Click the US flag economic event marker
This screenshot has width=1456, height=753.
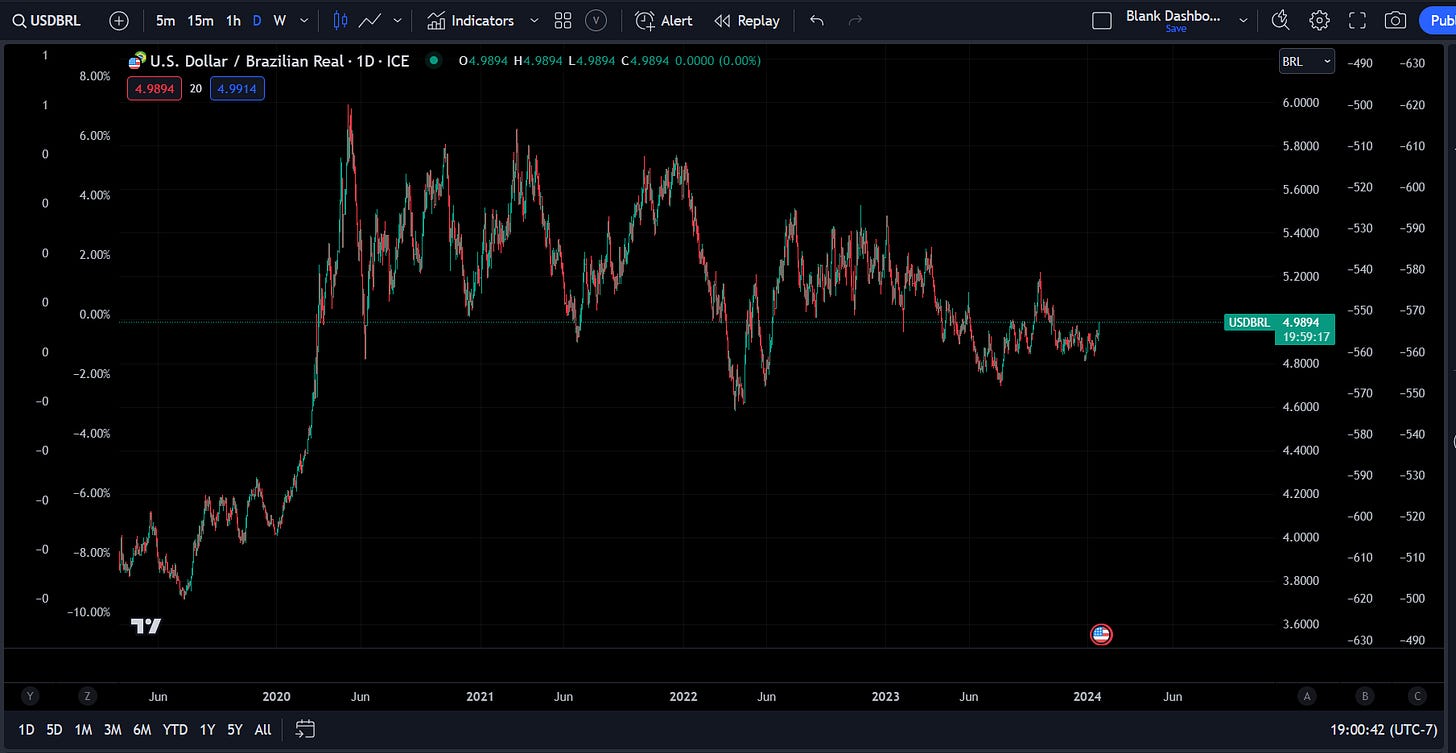pyautogui.click(x=1101, y=634)
